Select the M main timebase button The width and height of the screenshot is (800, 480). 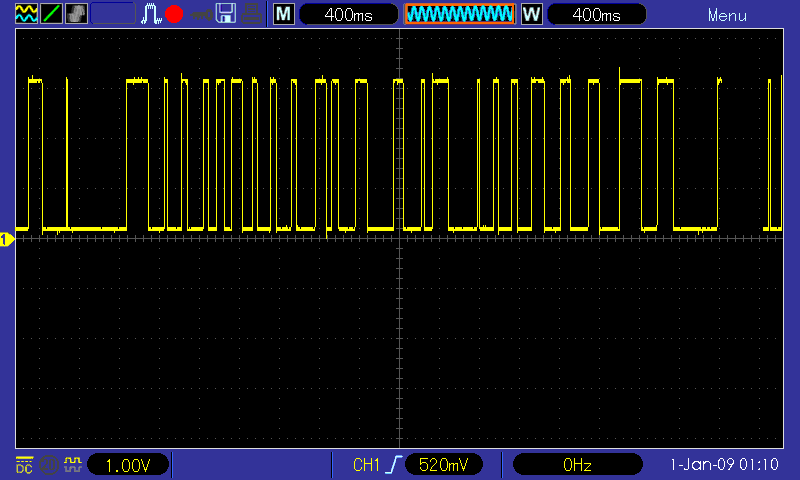284,14
